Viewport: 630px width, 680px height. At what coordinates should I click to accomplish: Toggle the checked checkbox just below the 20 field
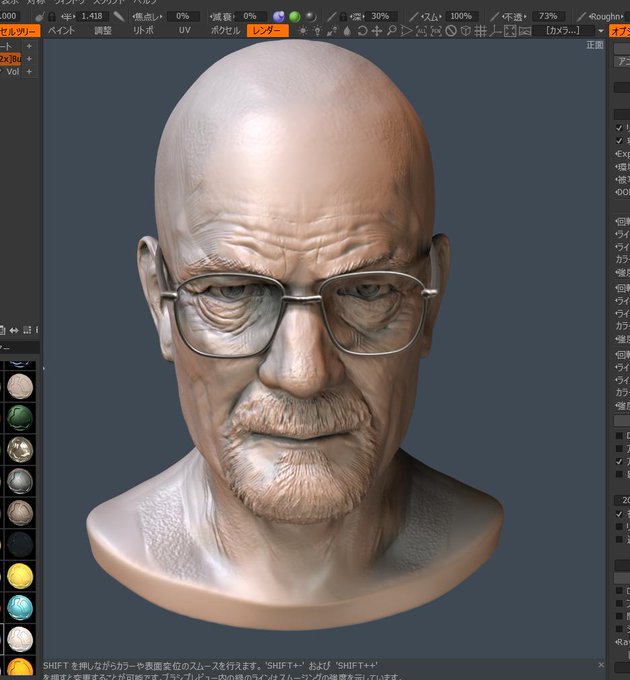pyautogui.click(x=619, y=514)
